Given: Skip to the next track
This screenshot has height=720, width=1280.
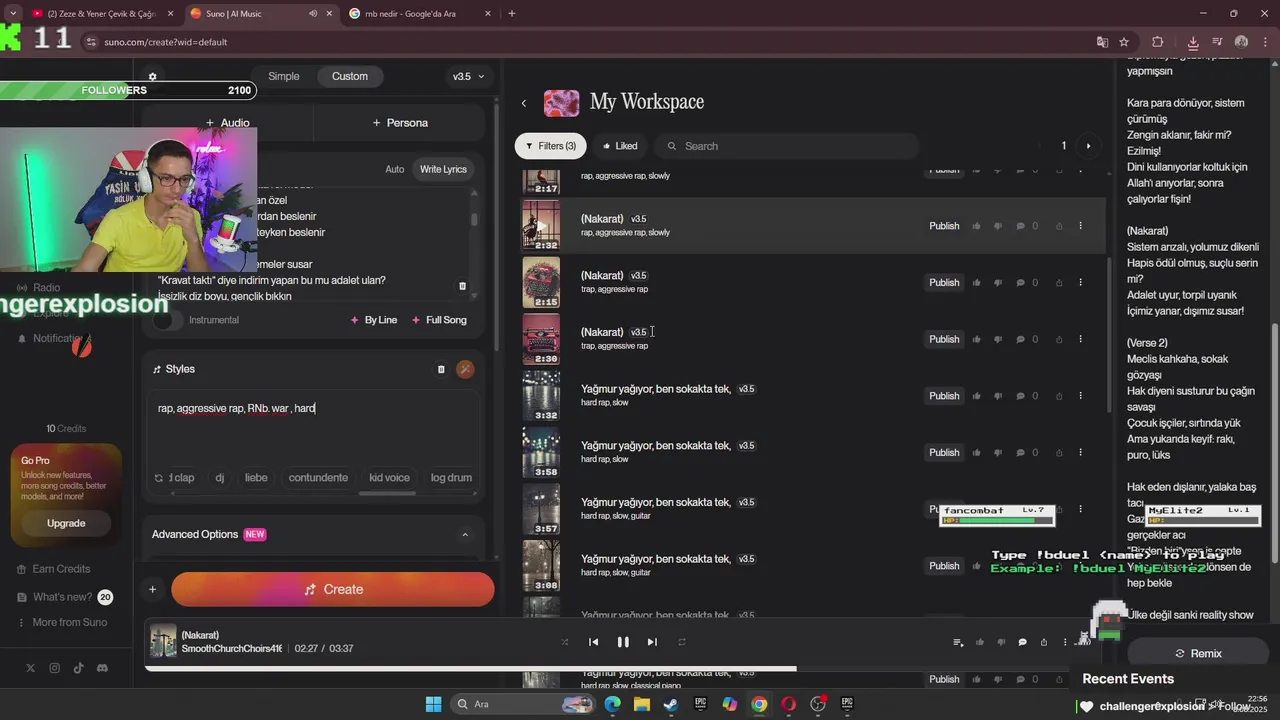Looking at the screenshot, I should [x=652, y=642].
